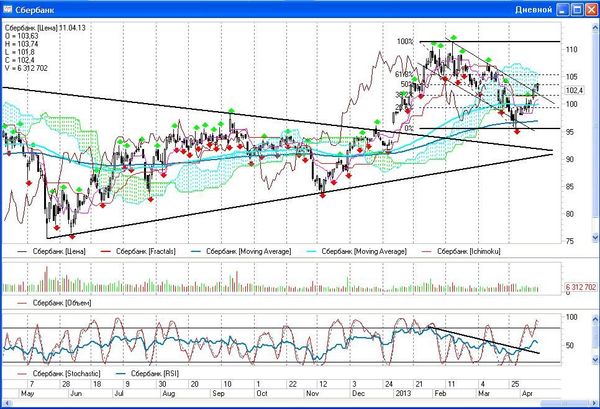Select the cyan-line Сбербанк [Moving Average] legend entry

[x=364, y=251]
